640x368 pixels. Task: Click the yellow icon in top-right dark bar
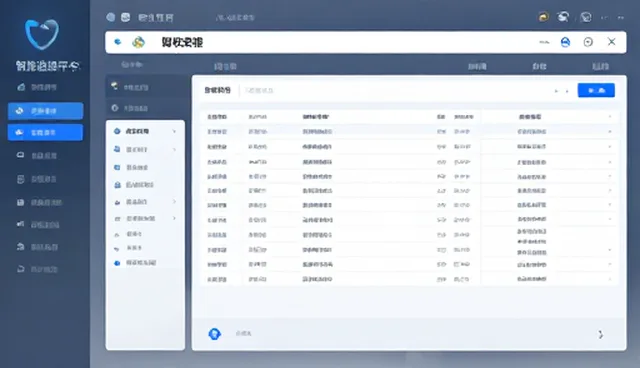tap(543, 17)
